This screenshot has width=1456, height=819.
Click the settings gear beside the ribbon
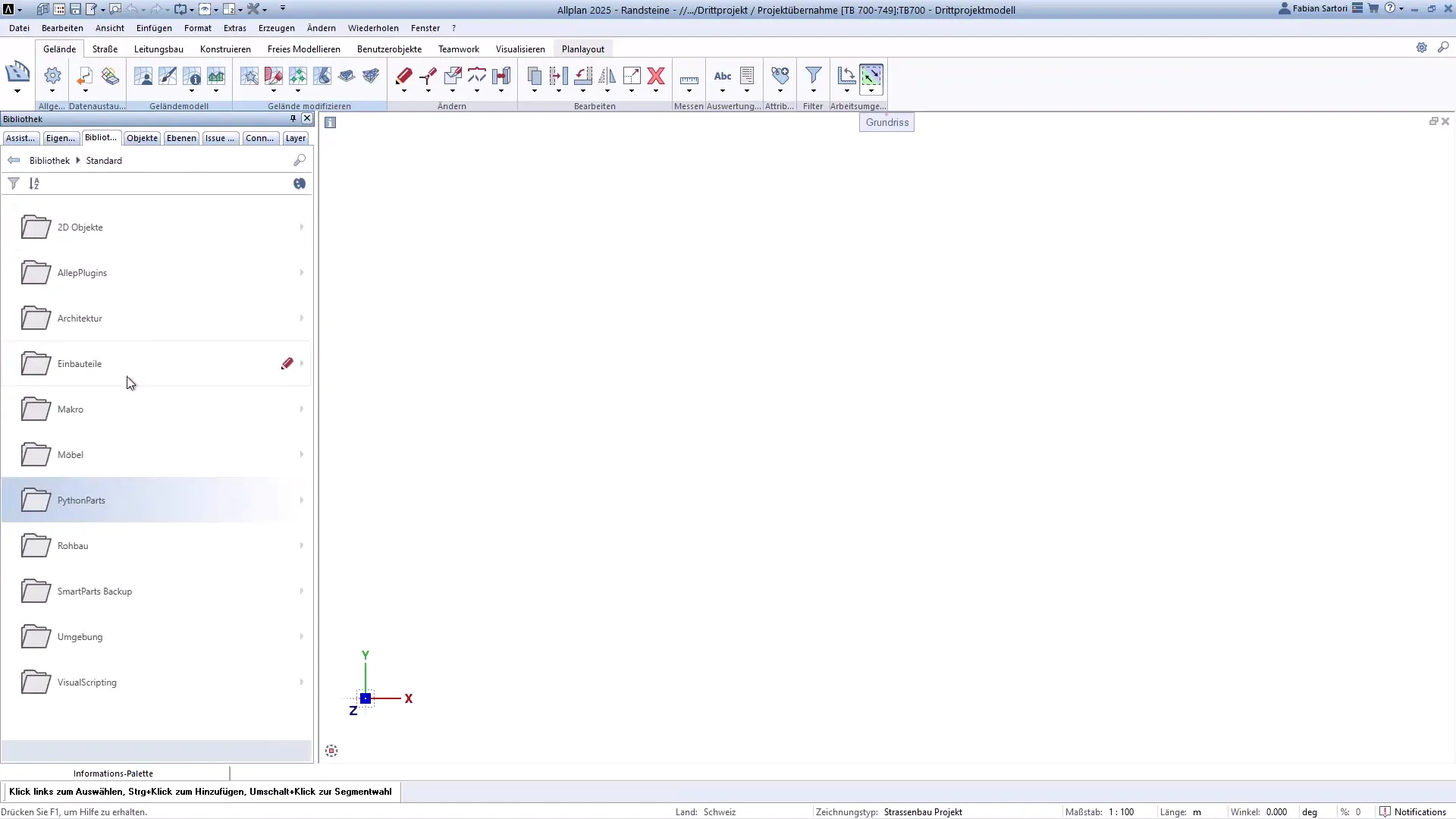click(x=1423, y=47)
